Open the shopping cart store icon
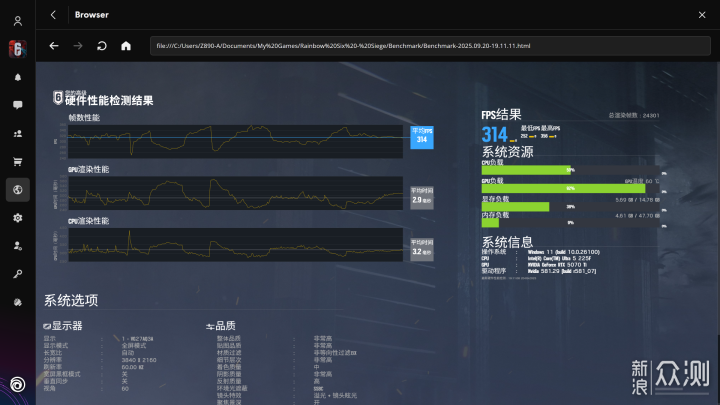This screenshot has width=720, height=405. (17, 162)
